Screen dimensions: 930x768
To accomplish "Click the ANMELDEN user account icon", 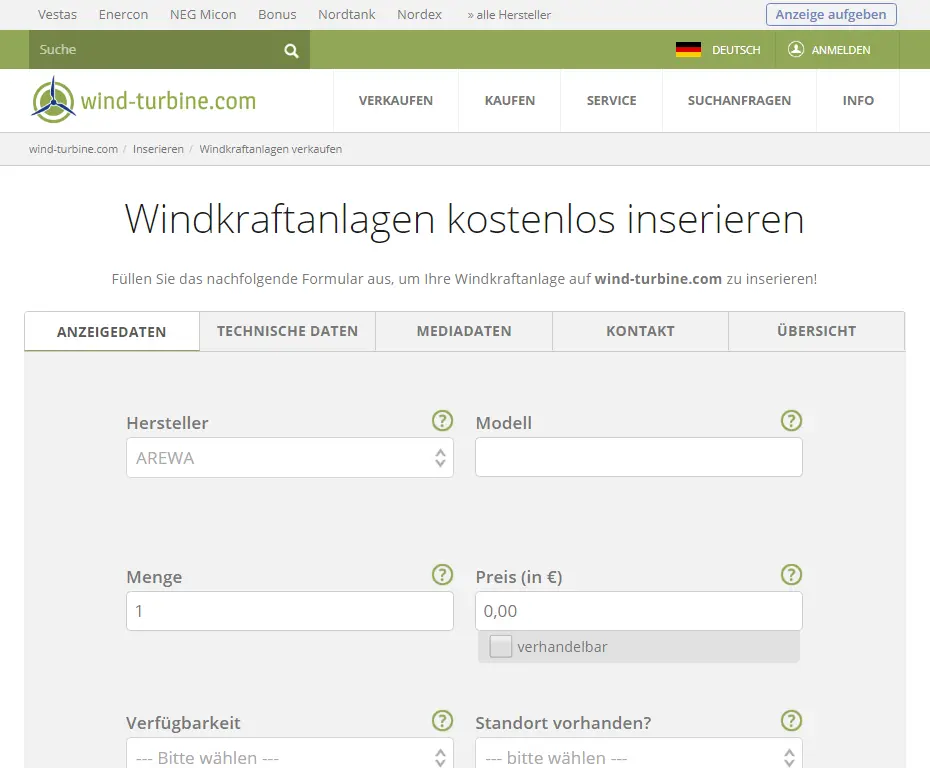I will pyautogui.click(x=795, y=49).
